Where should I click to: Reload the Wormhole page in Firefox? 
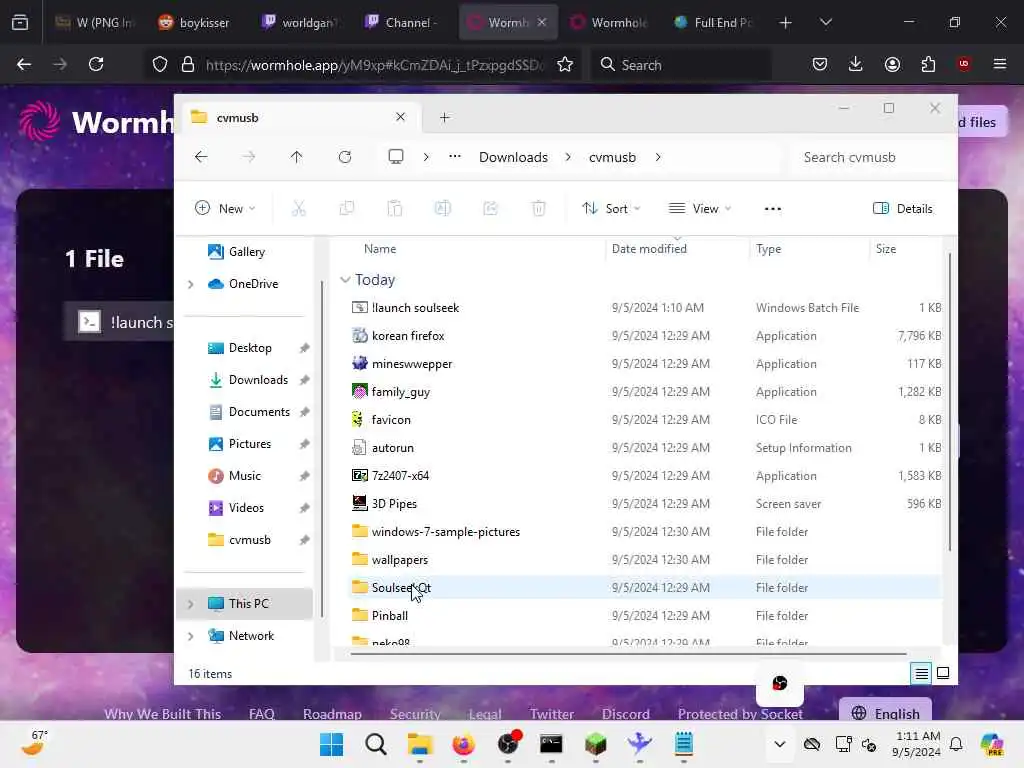[x=96, y=64]
